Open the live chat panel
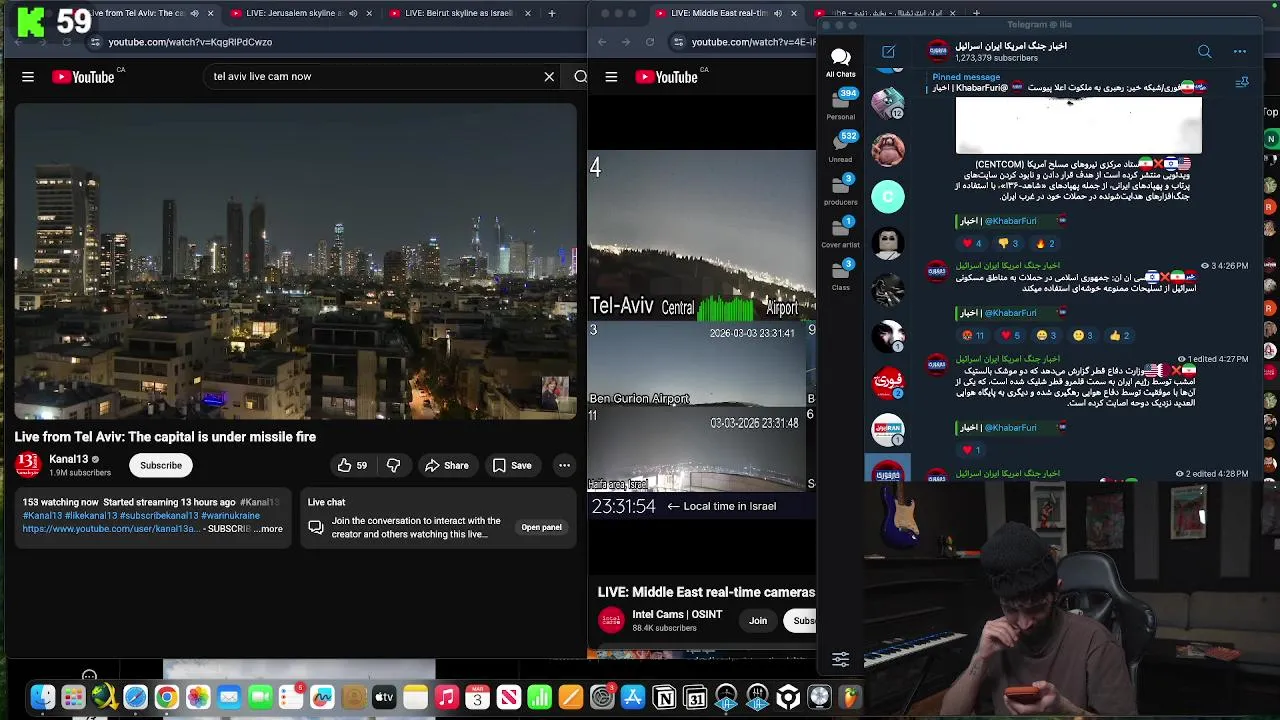The image size is (1280, 720). (x=541, y=527)
